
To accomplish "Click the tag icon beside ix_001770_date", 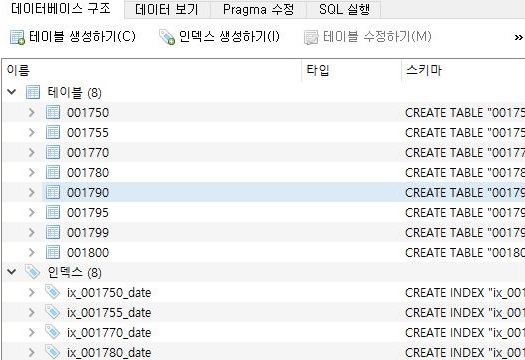I will (x=53, y=332).
